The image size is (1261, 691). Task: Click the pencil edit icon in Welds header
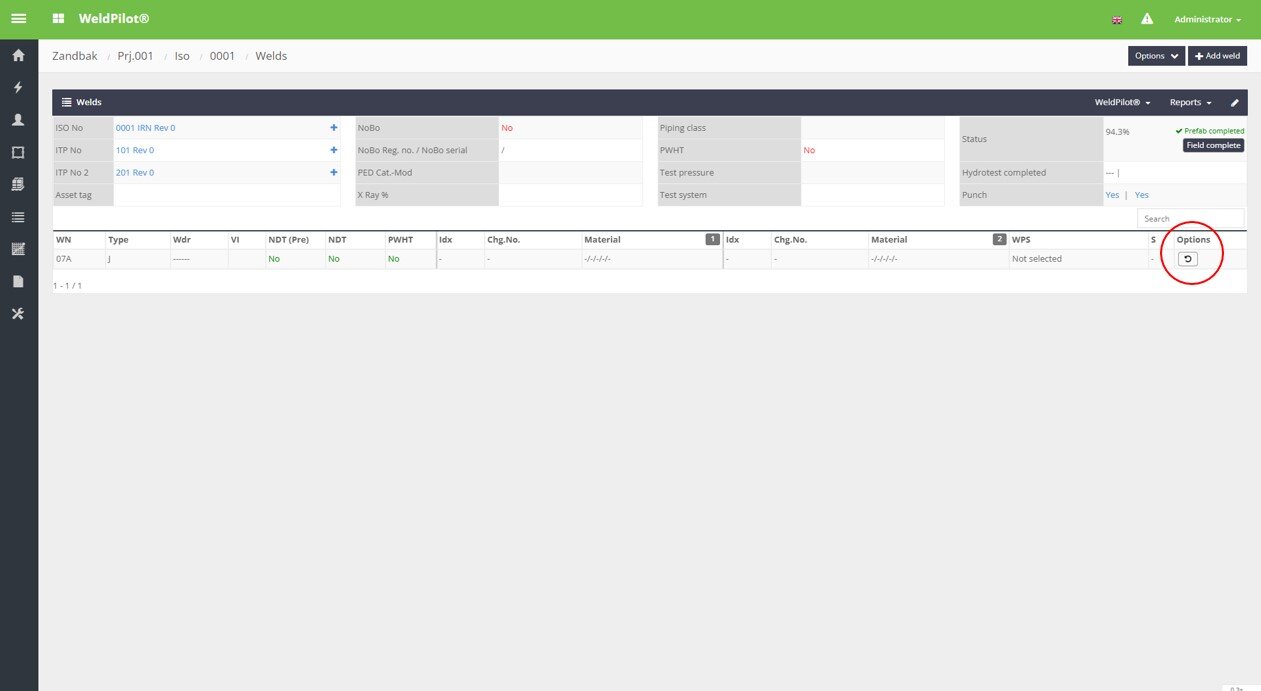click(x=1234, y=103)
